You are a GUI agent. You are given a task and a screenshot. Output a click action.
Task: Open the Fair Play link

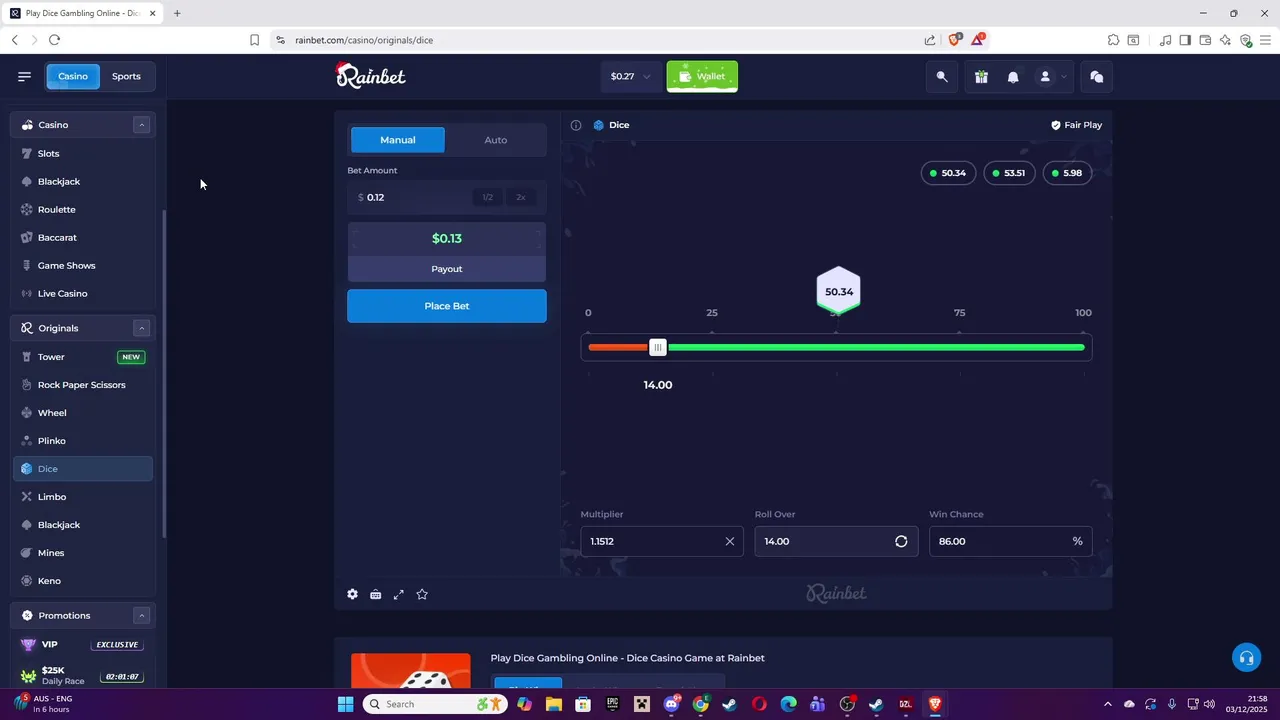click(x=1076, y=125)
